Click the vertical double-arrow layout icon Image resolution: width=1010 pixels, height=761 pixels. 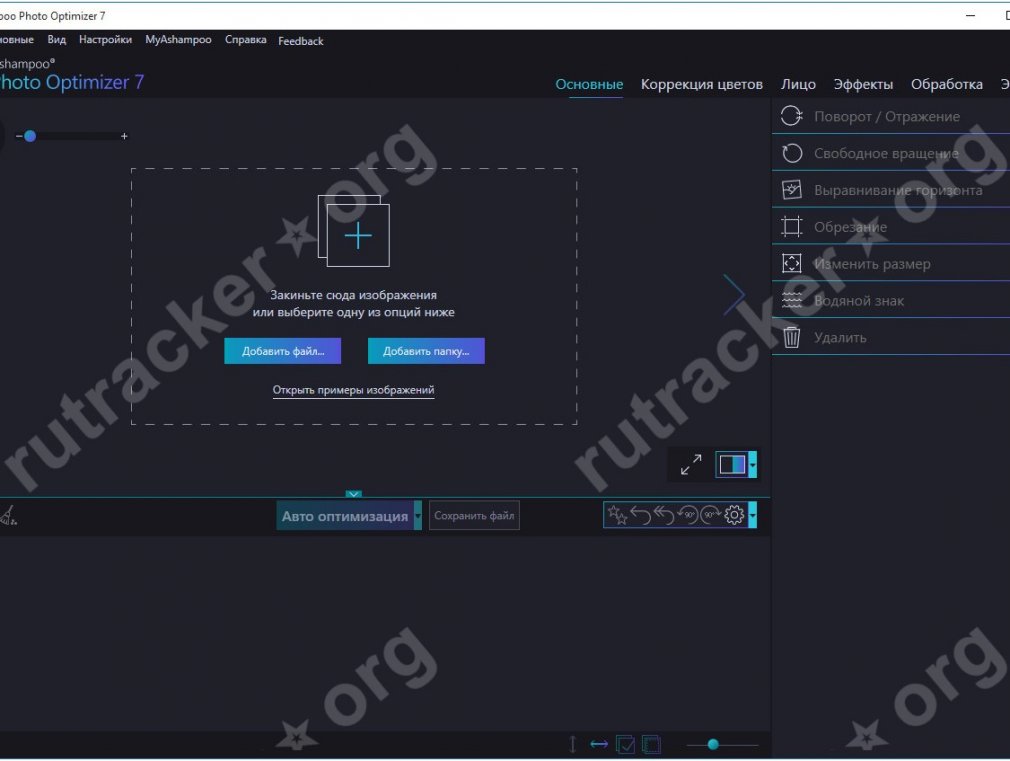tap(573, 745)
